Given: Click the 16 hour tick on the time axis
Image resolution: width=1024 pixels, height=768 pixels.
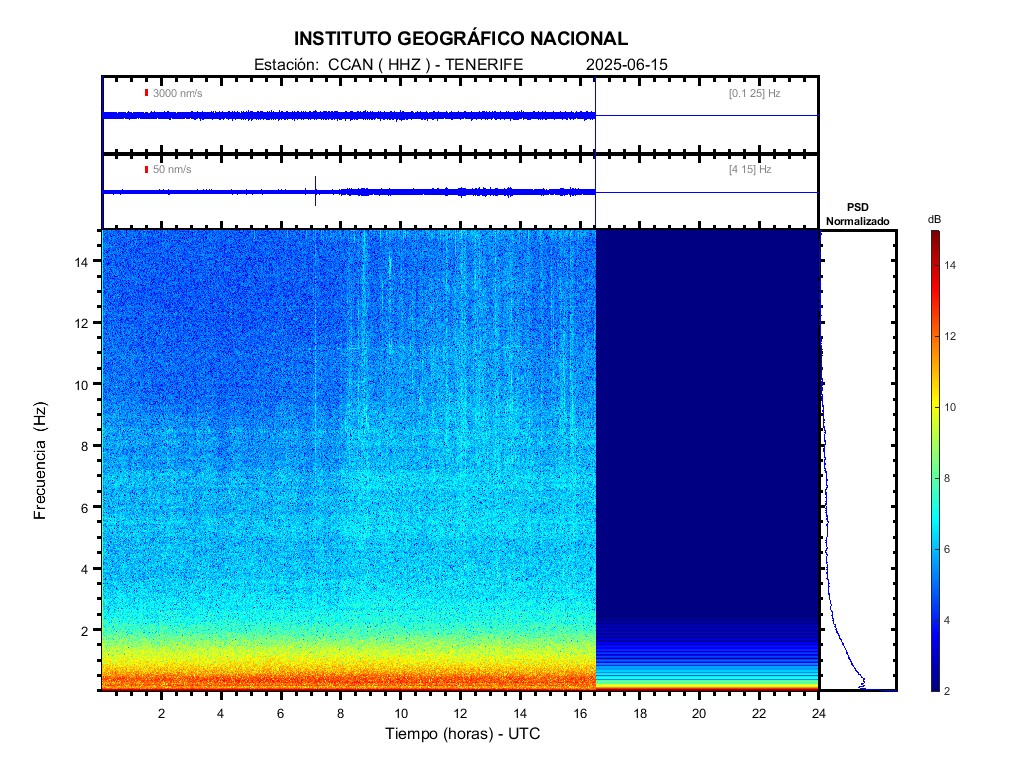Looking at the screenshot, I should tap(580, 714).
